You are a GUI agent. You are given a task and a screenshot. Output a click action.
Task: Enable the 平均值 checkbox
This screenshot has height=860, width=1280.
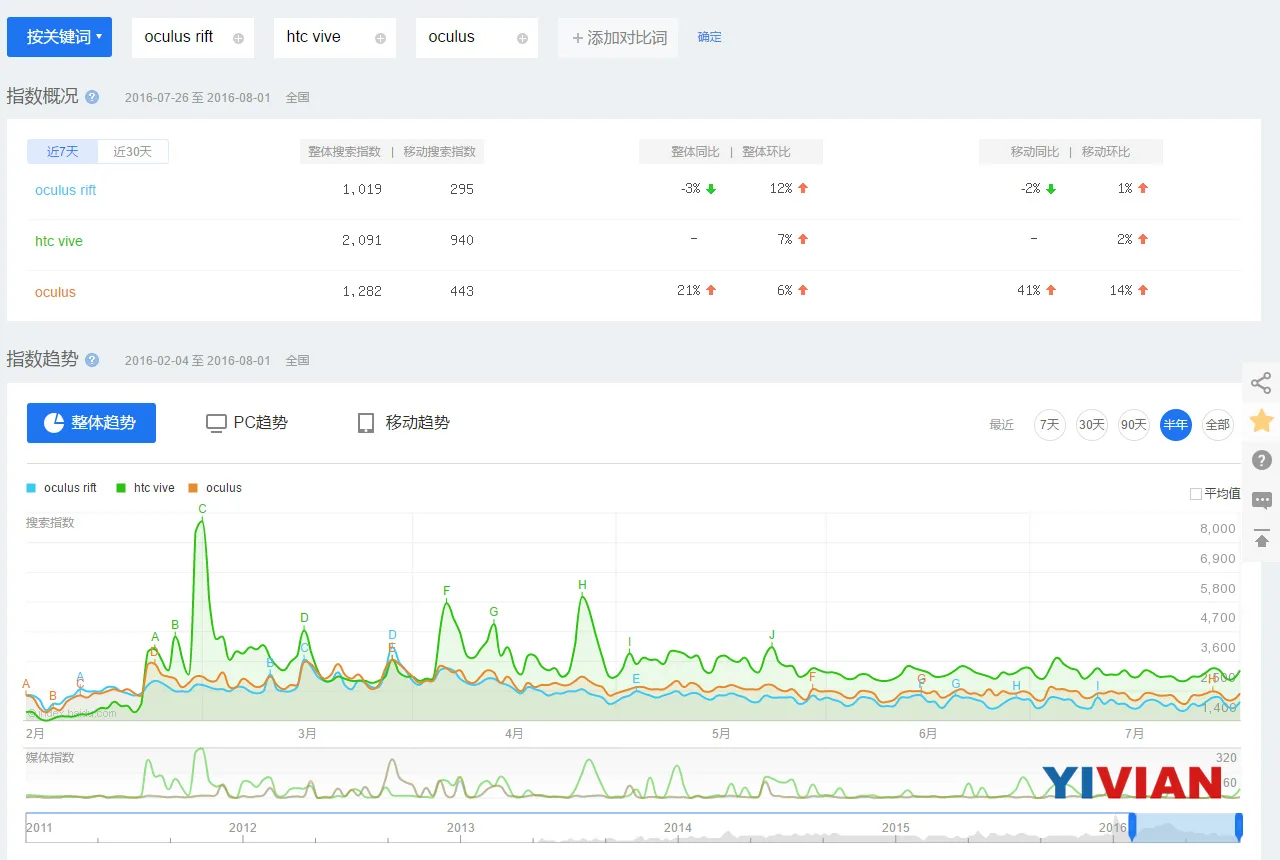pyautogui.click(x=1196, y=494)
